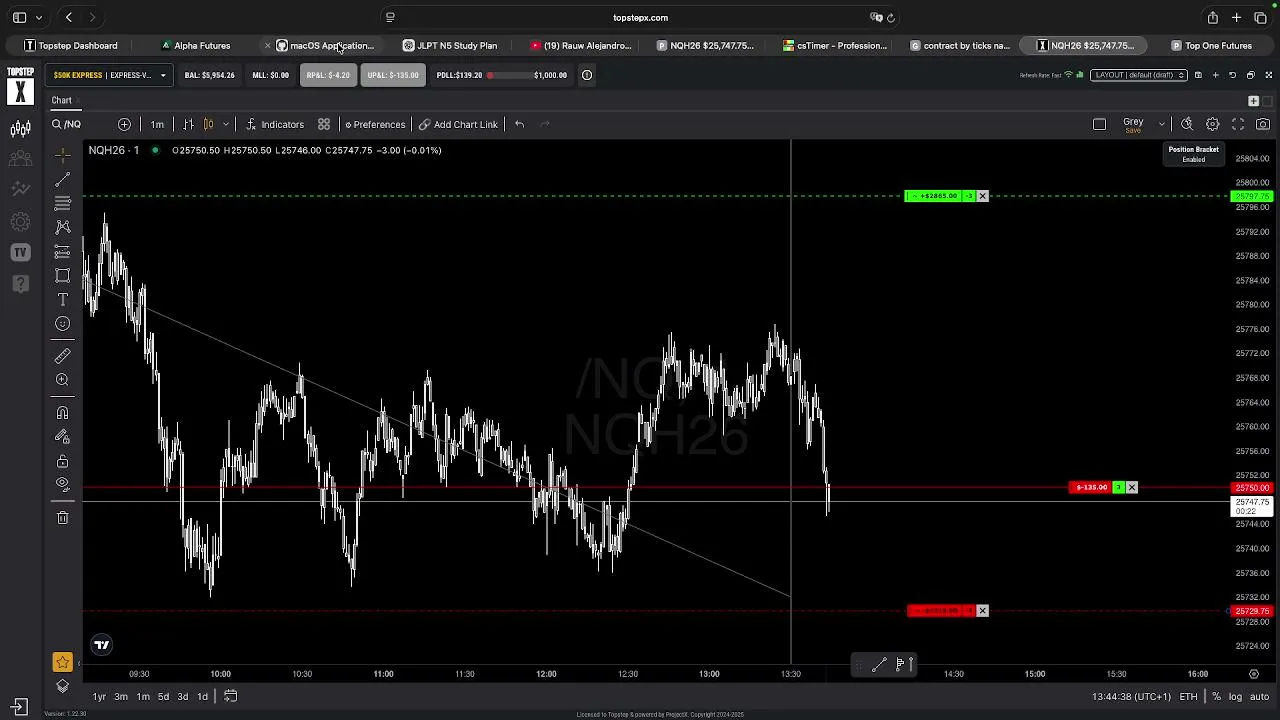The width and height of the screenshot is (1280, 720).
Task: Open the Indicators dialog
Action: (275, 124)
